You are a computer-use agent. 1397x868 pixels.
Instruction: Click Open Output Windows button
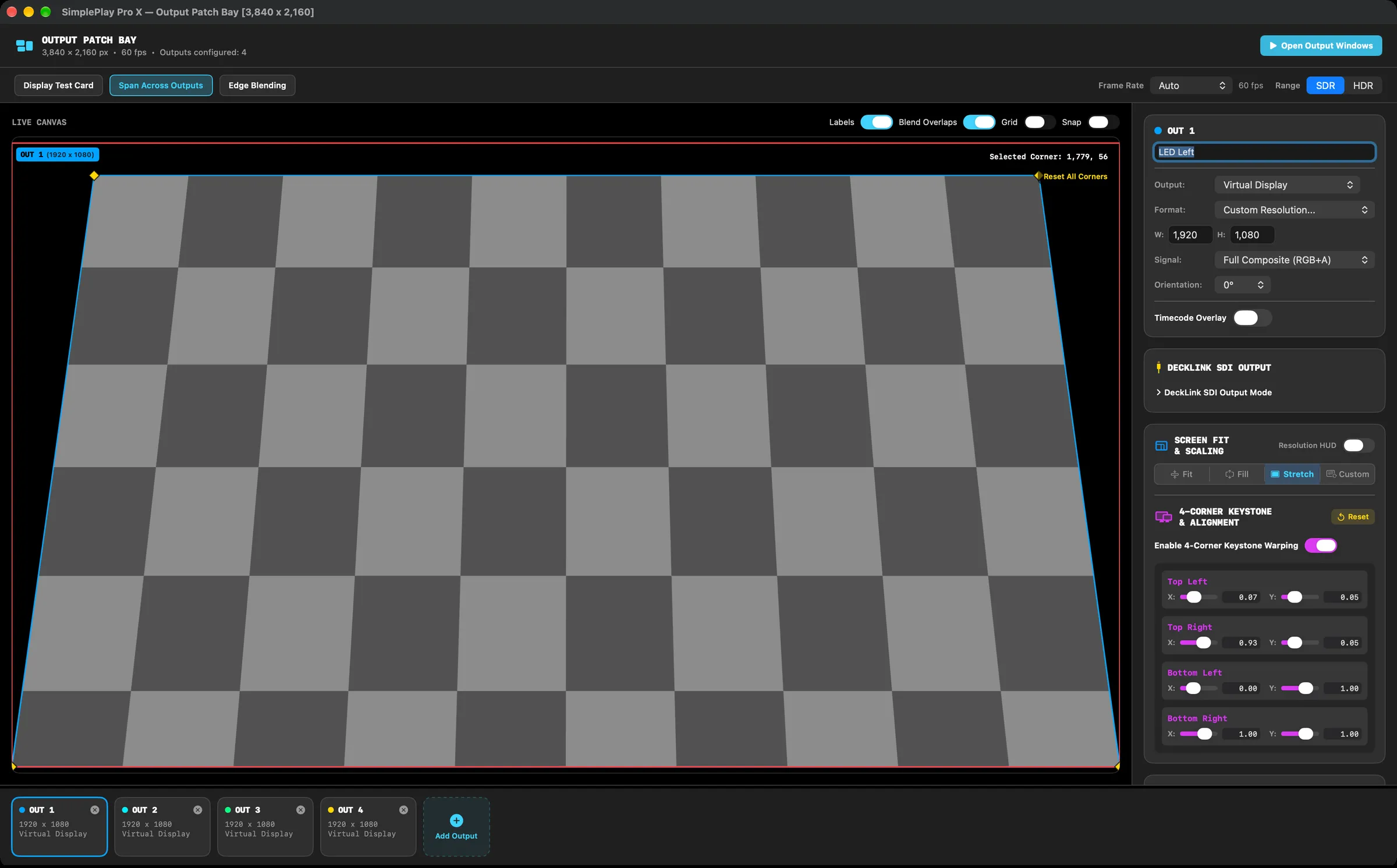[1321, 46]
